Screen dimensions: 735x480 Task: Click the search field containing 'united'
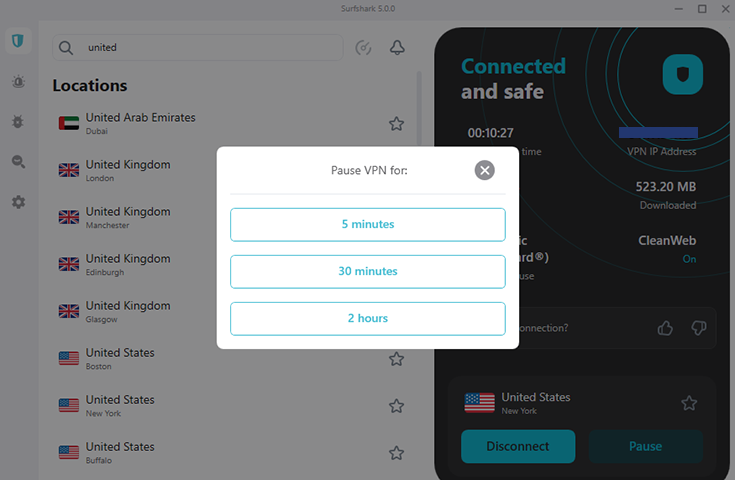point(198,47)
